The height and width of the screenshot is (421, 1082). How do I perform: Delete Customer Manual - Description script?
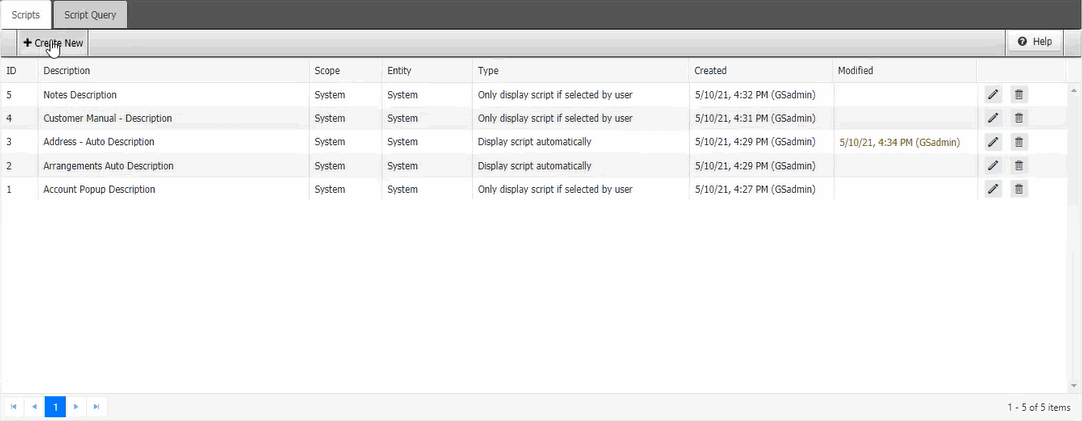[x=1018, y=118]
